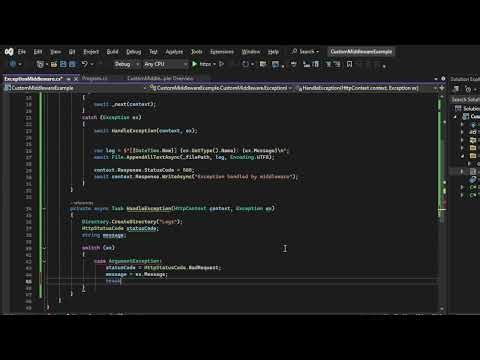
Task: Click 'message = ex.Message;' line
Action: click(137, 274)
